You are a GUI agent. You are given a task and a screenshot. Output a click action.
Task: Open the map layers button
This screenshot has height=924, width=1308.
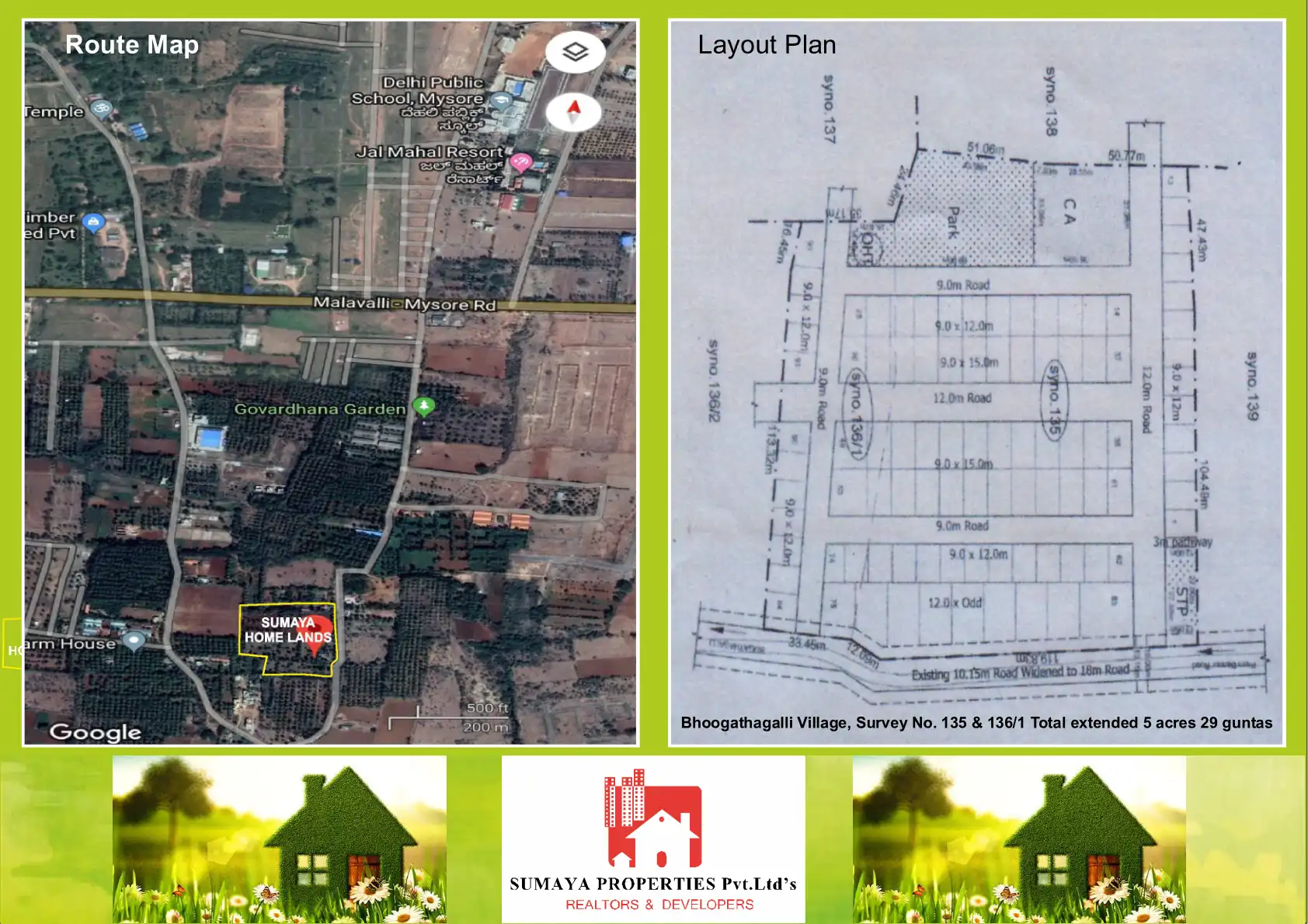[x=575, y=52]
